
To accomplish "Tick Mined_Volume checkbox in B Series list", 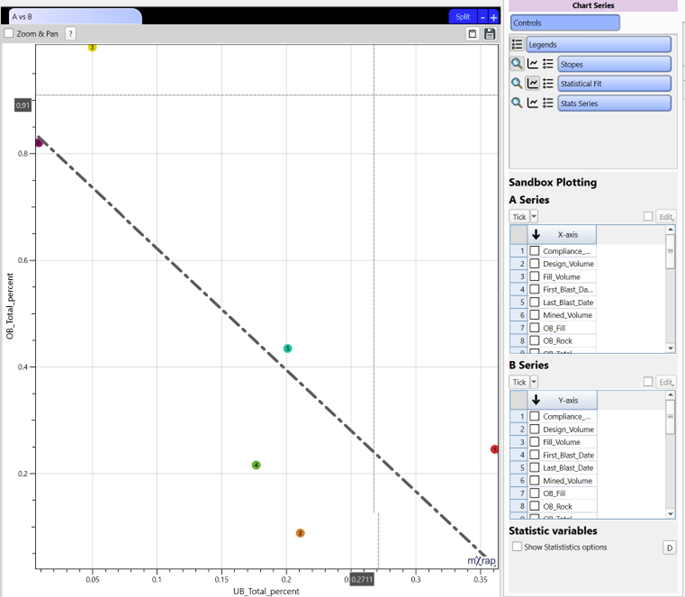I will [535, 481].
